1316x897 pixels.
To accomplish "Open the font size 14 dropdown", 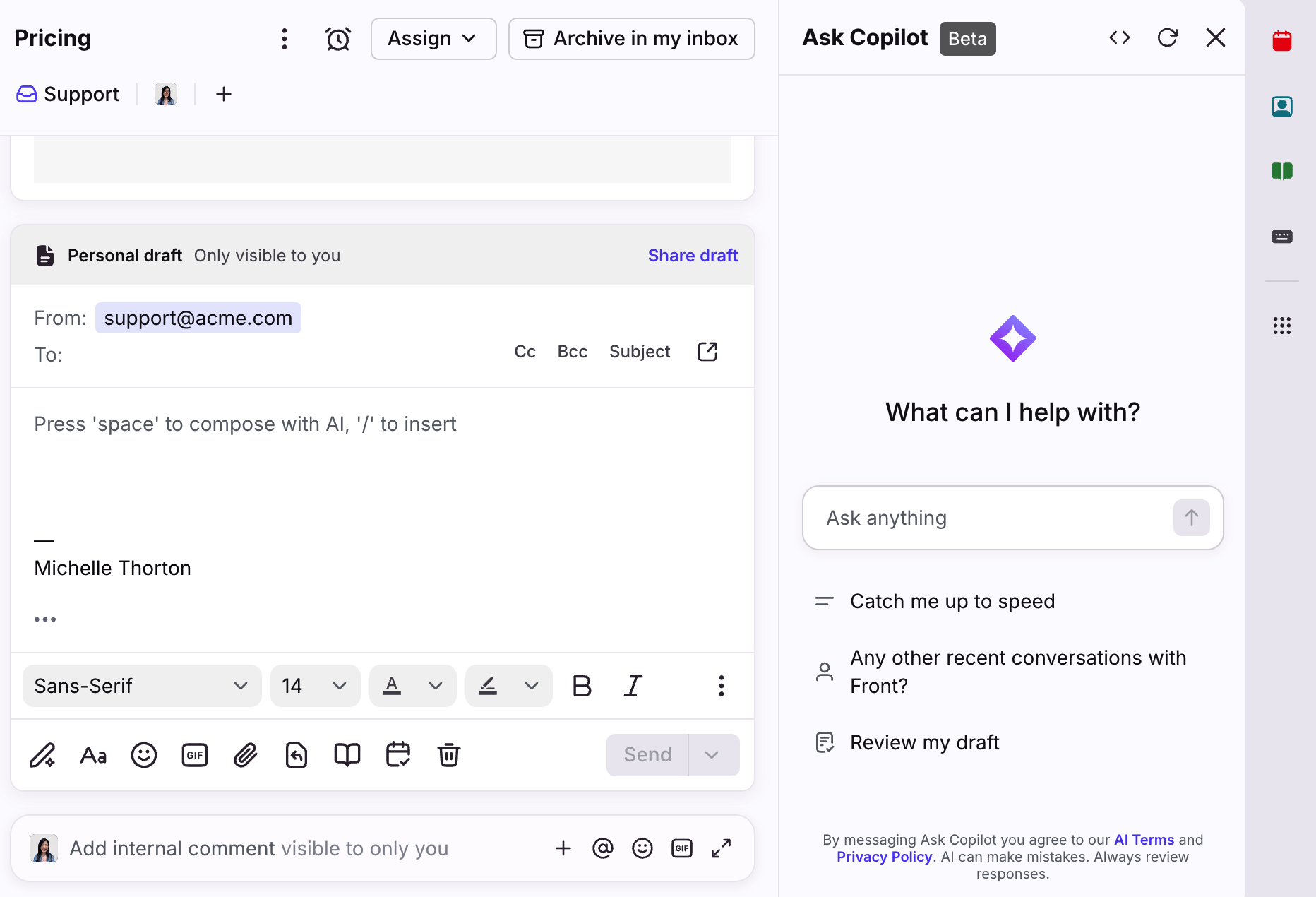I will coord(315,686).
